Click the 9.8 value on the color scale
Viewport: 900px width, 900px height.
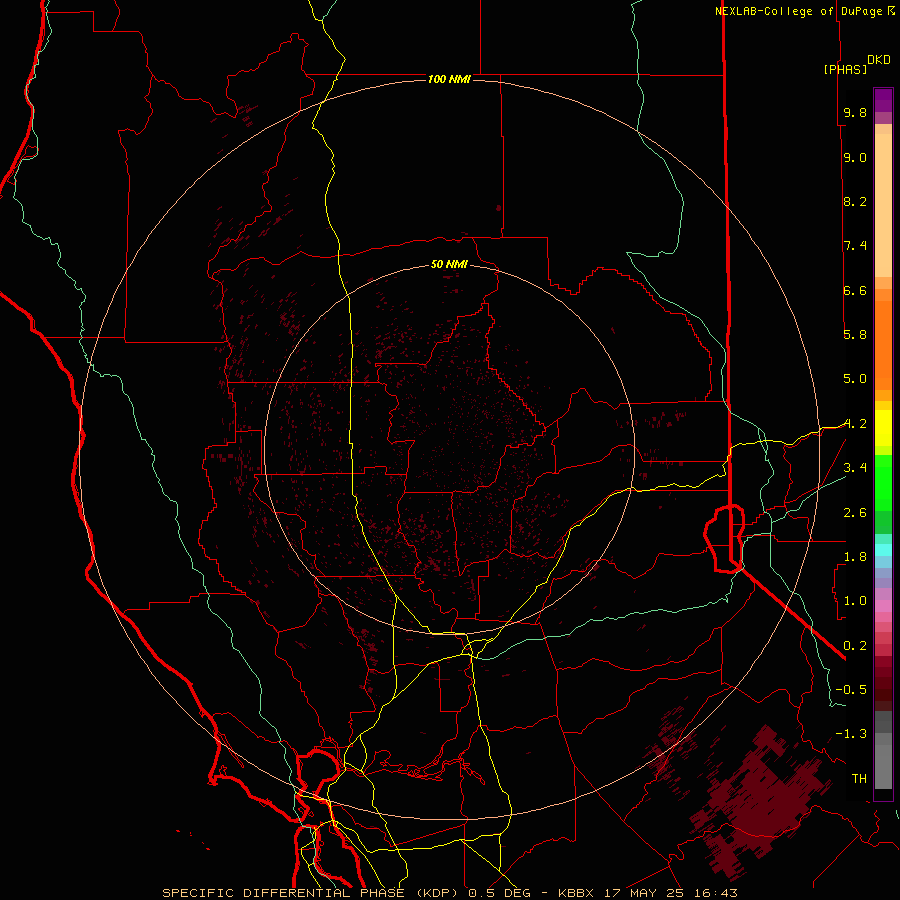coord(855,112)
